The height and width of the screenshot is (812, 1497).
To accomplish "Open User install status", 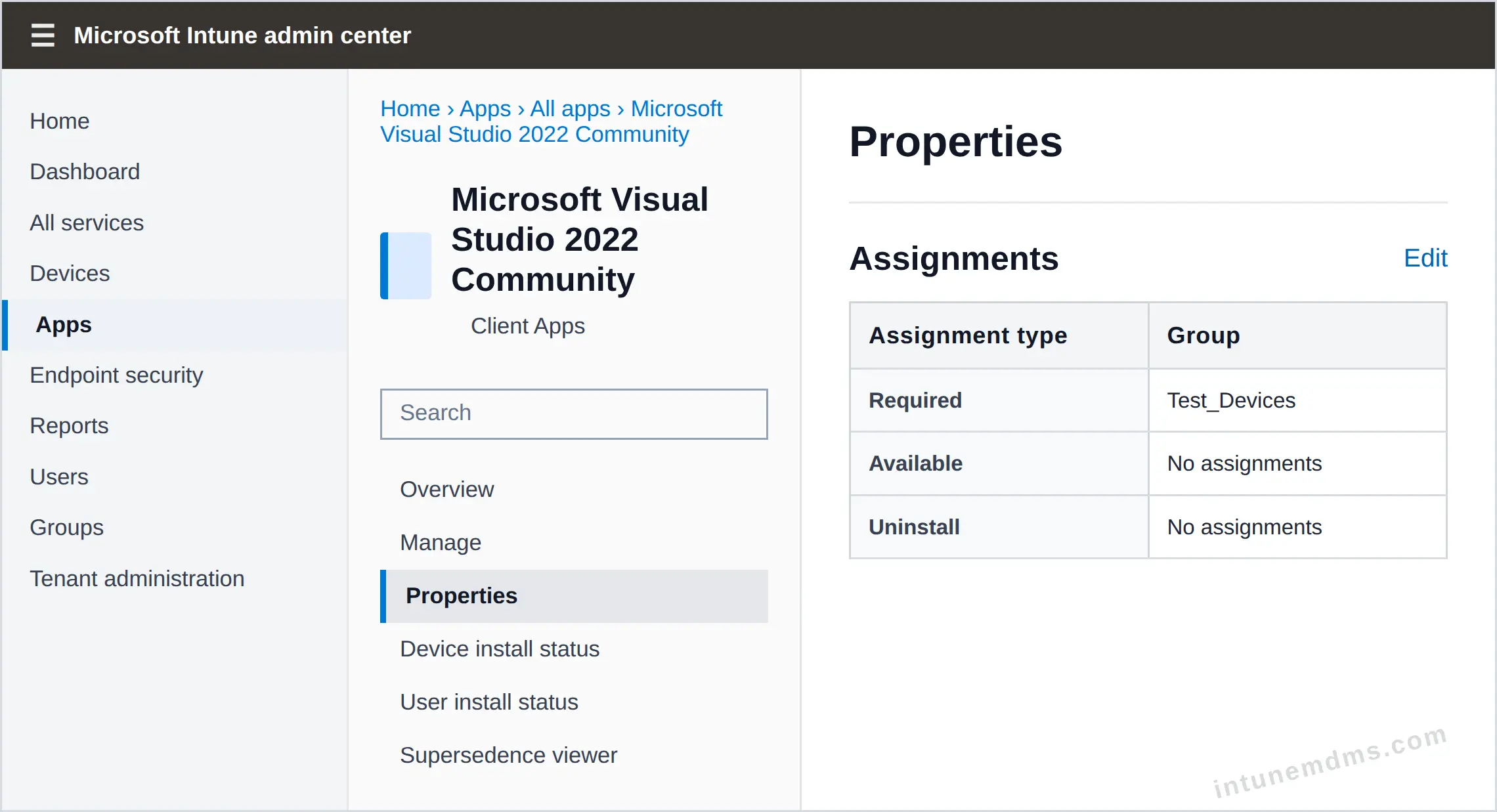I will tap(489, 702).
